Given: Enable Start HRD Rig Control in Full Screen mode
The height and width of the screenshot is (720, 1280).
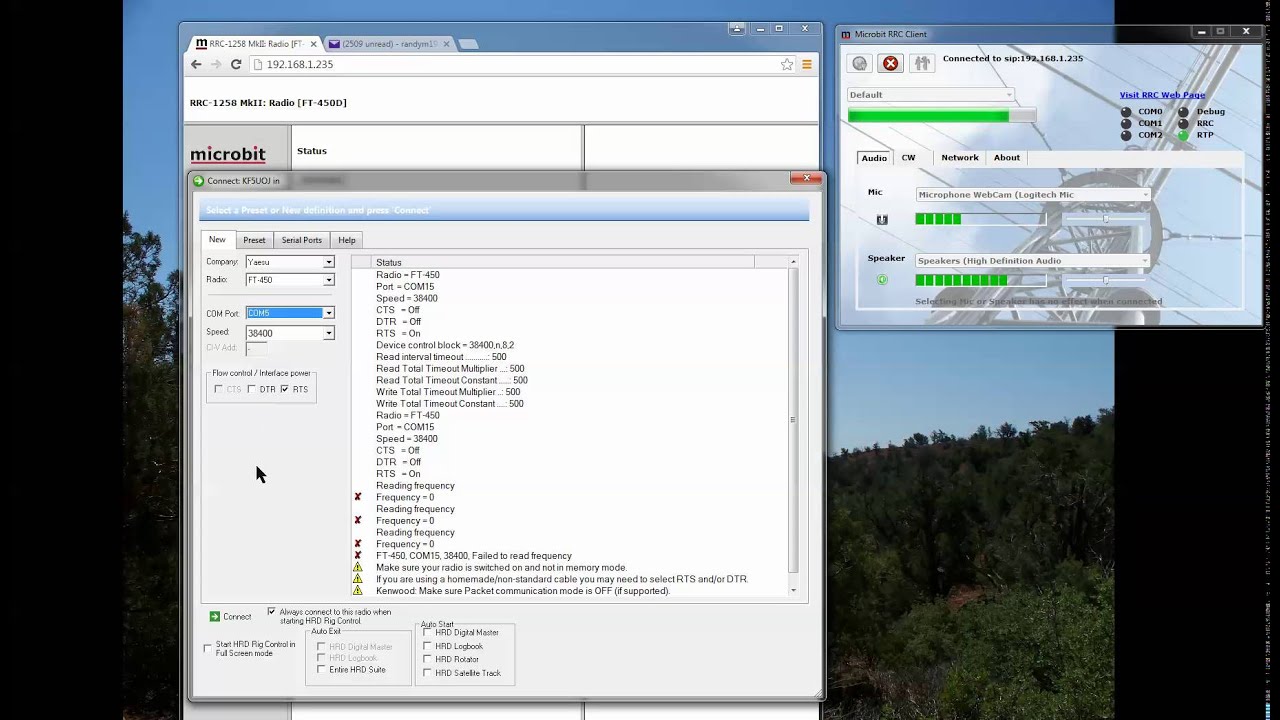Looking at the screenshot, I should [x=208, y=648].
